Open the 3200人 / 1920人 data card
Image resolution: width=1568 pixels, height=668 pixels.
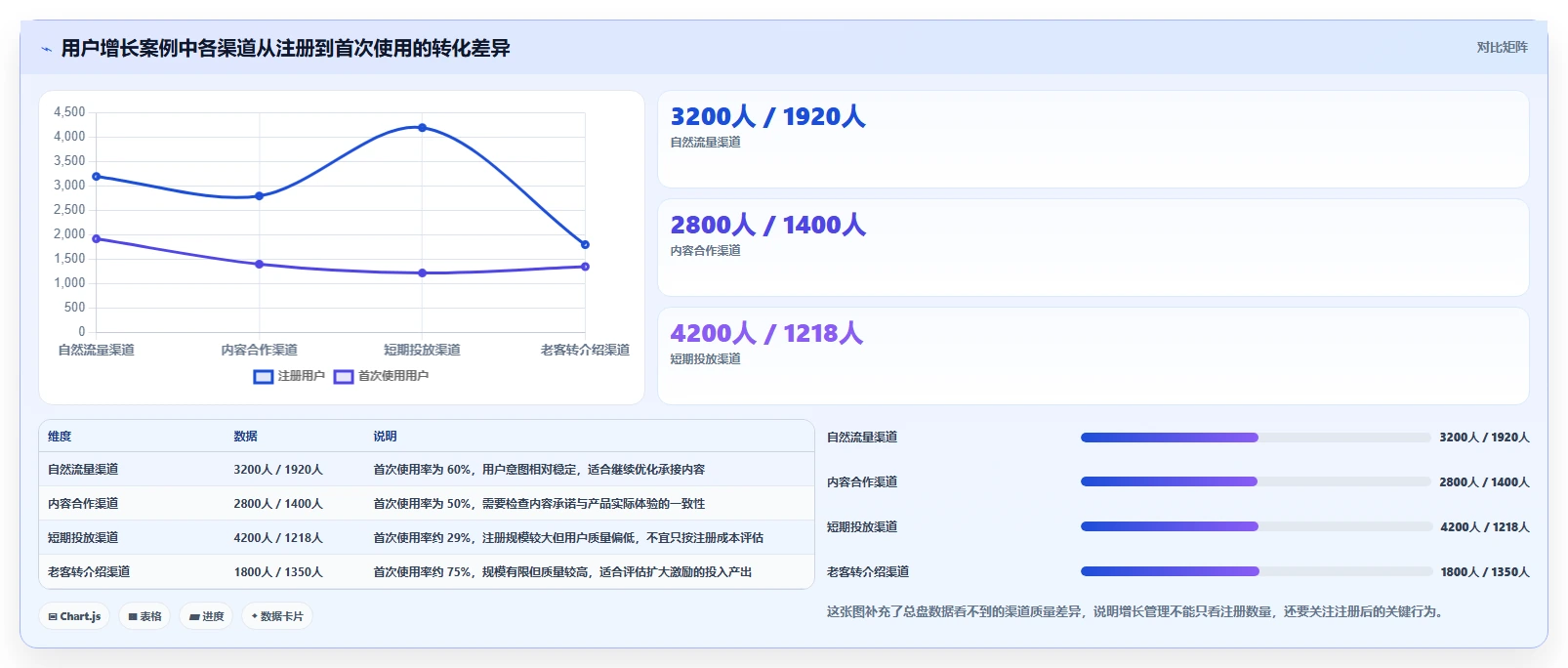tap(1093, 140)
